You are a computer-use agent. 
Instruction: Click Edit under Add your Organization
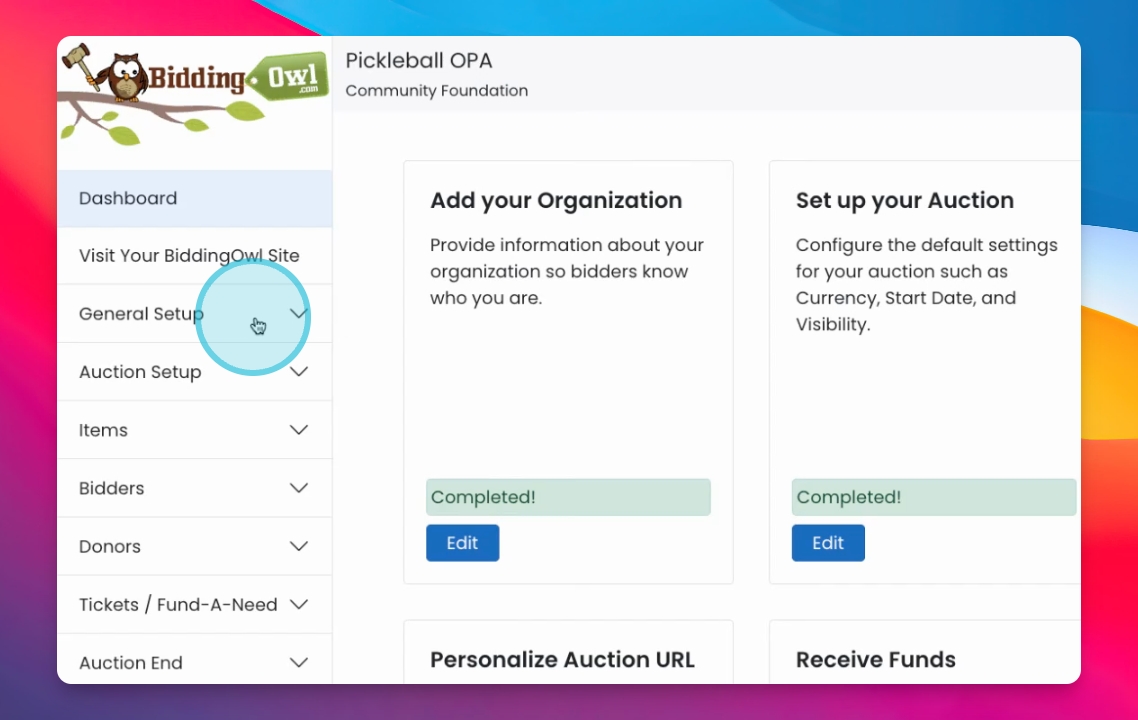(x=462, y=543)
